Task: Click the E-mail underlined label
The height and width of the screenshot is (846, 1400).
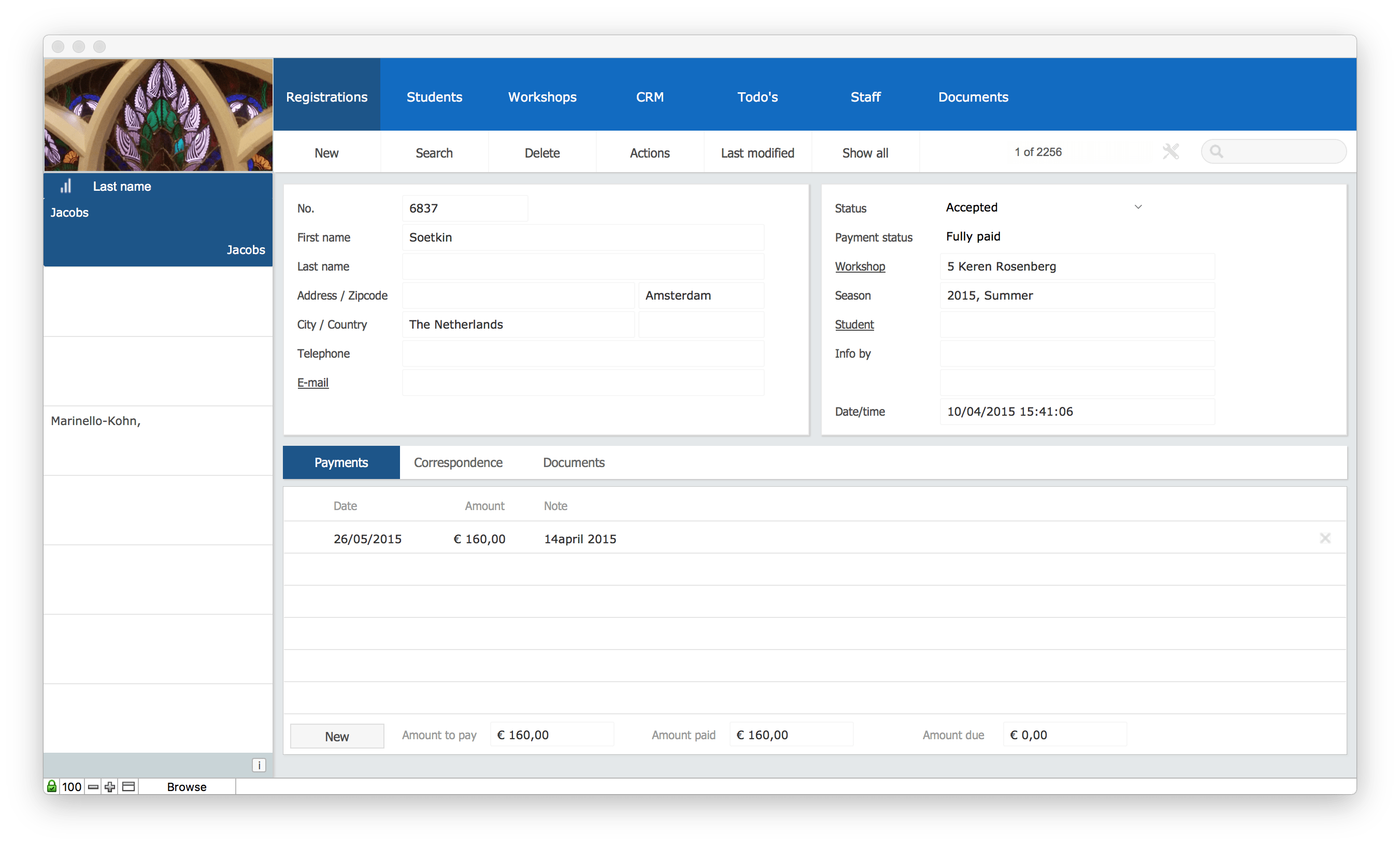Action: click(x=312, y=382)
